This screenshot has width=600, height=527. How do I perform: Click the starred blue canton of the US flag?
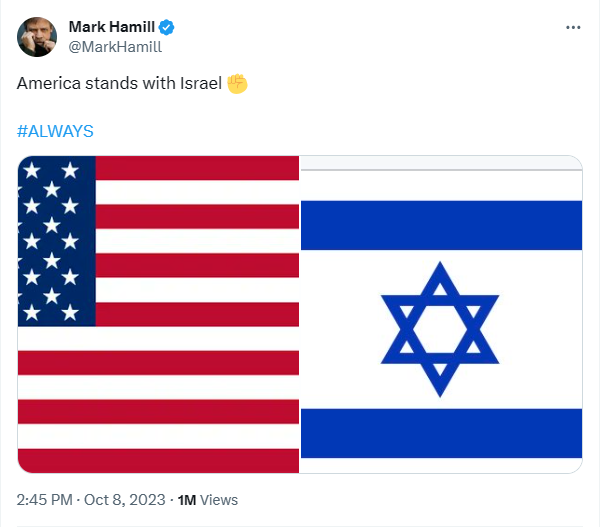56,241
